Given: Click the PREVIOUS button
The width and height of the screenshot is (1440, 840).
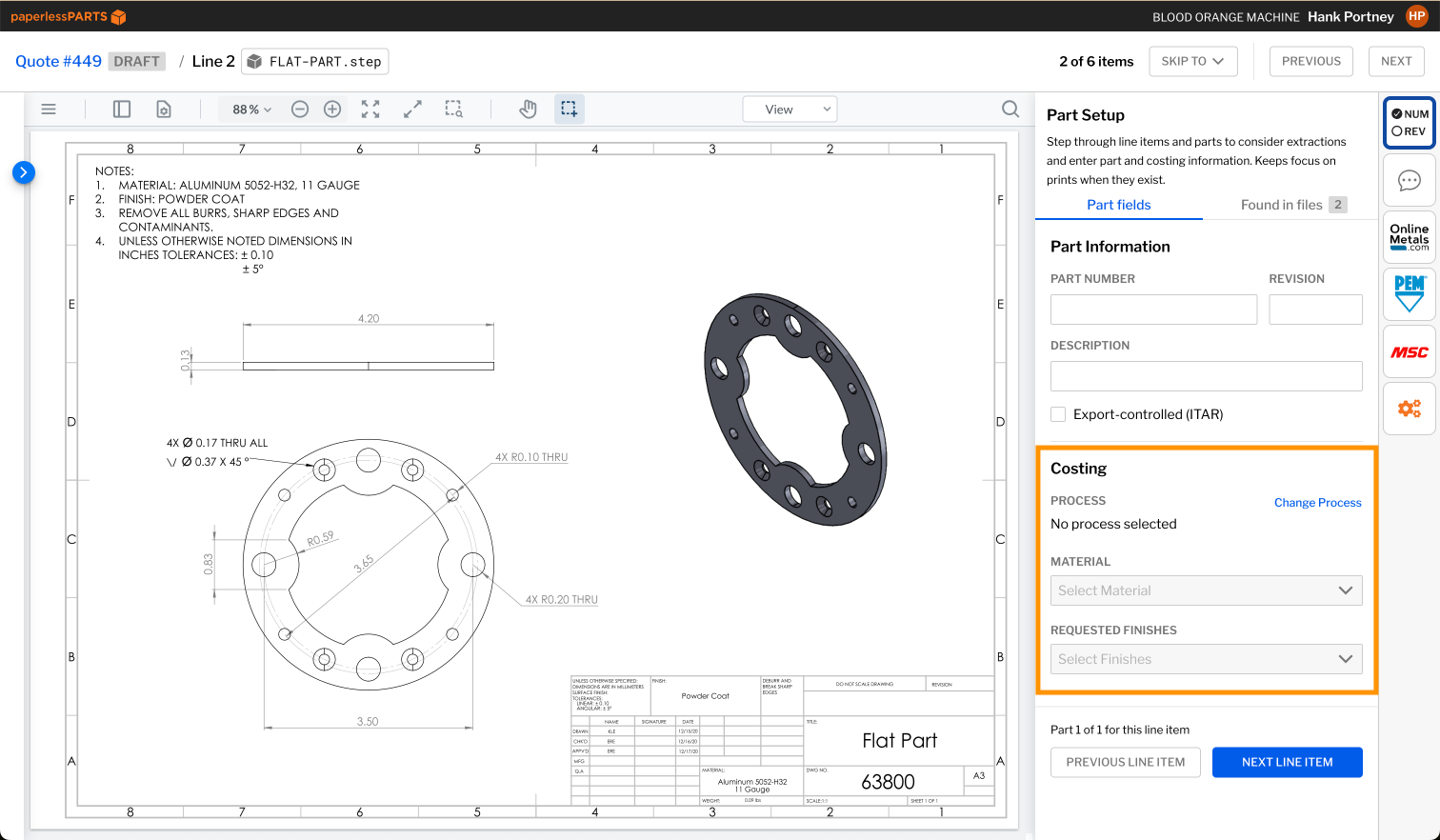Looking at the screenshot, I should (1311, 61).
